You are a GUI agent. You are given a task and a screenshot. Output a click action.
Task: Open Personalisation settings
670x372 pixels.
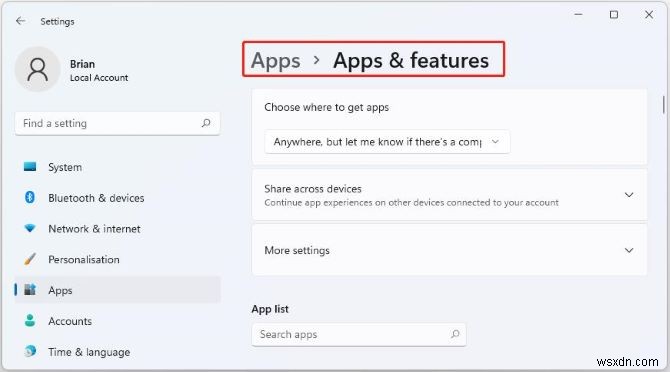[x=118, y=259]
